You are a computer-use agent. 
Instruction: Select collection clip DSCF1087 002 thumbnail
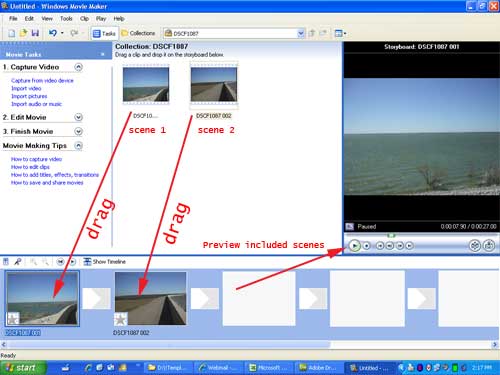214,85
